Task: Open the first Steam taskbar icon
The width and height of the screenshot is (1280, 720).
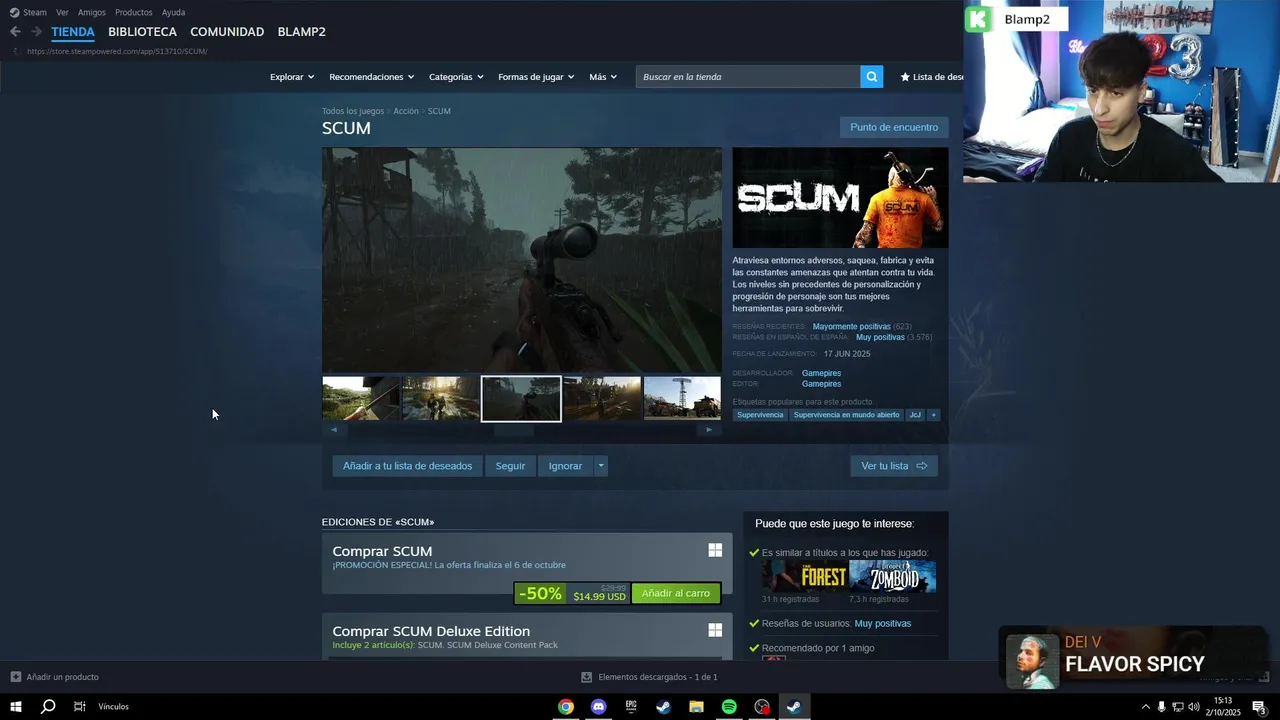Action: (x=663, y=707)
